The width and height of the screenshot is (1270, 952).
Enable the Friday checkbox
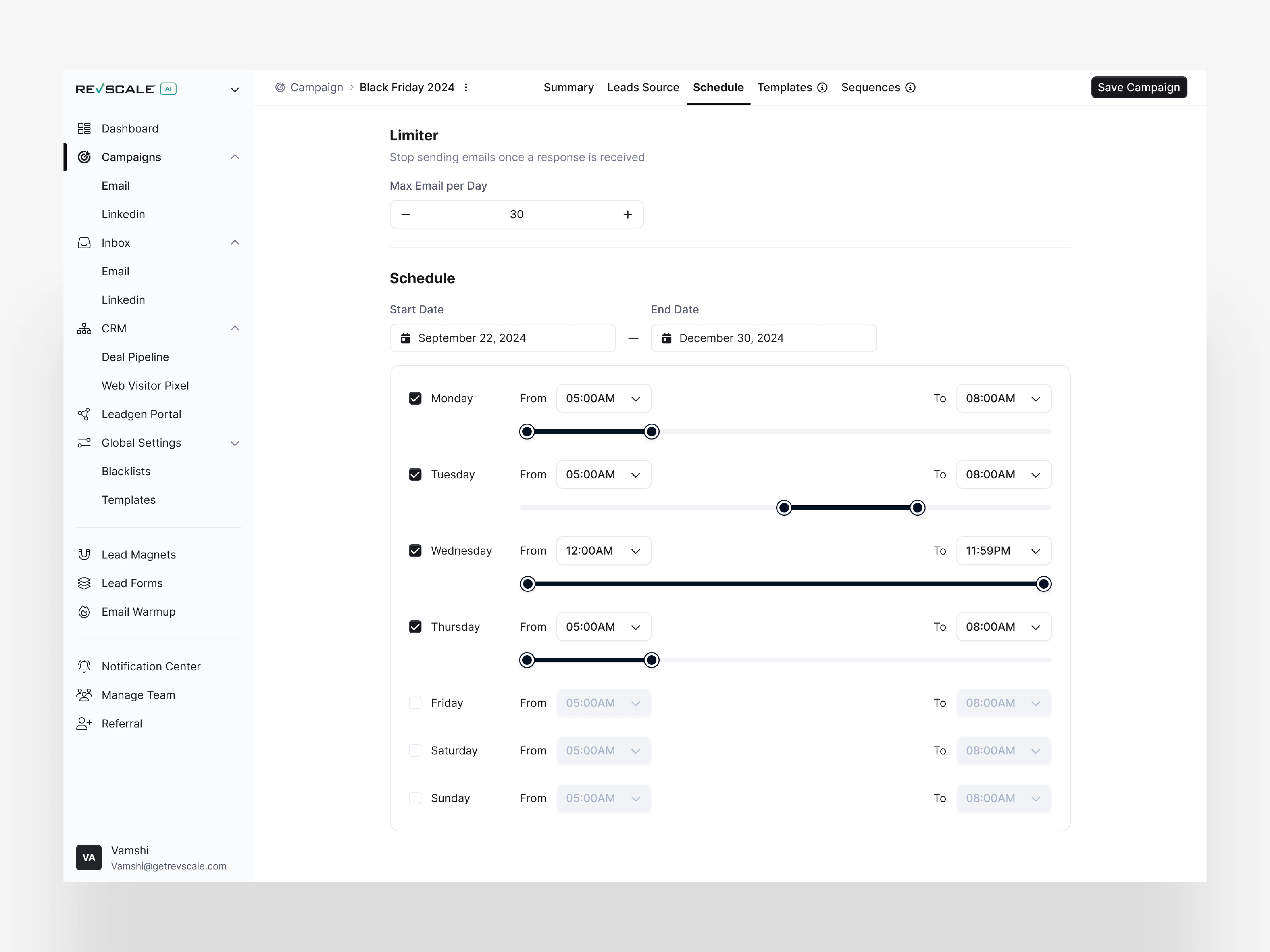coord(415,703)
